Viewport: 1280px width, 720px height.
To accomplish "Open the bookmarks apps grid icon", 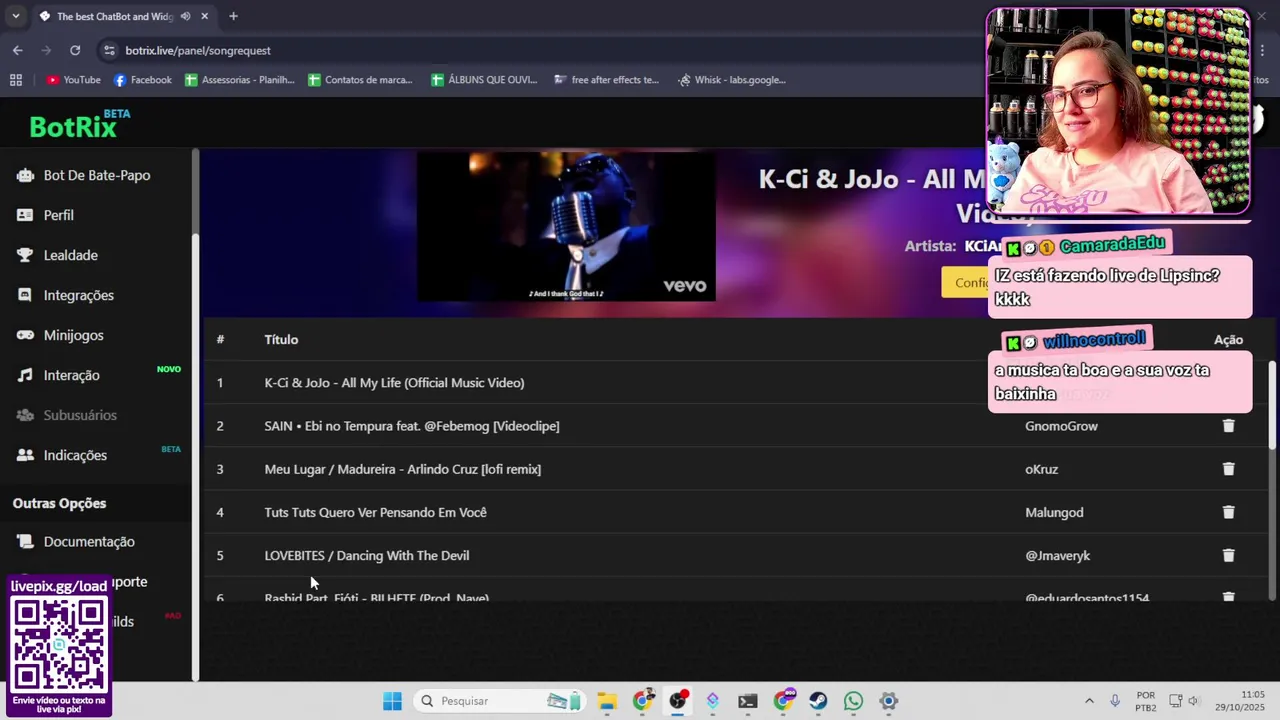I will point(16,80).
